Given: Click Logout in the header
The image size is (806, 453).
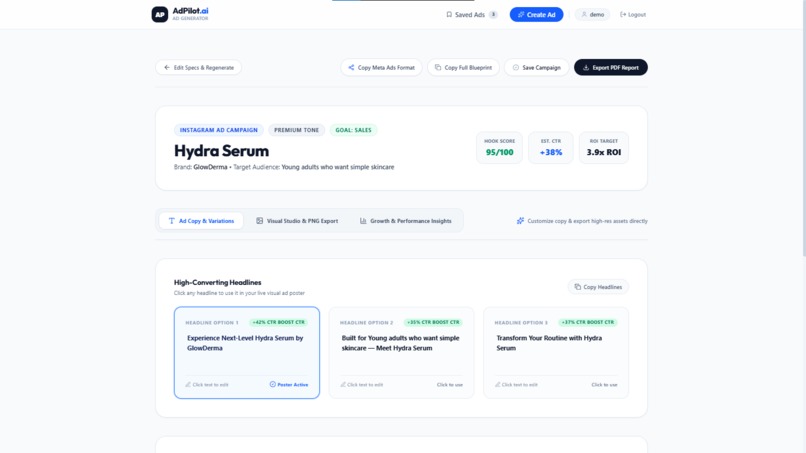Looking at the screenshot, I should [x=633, y=14].
